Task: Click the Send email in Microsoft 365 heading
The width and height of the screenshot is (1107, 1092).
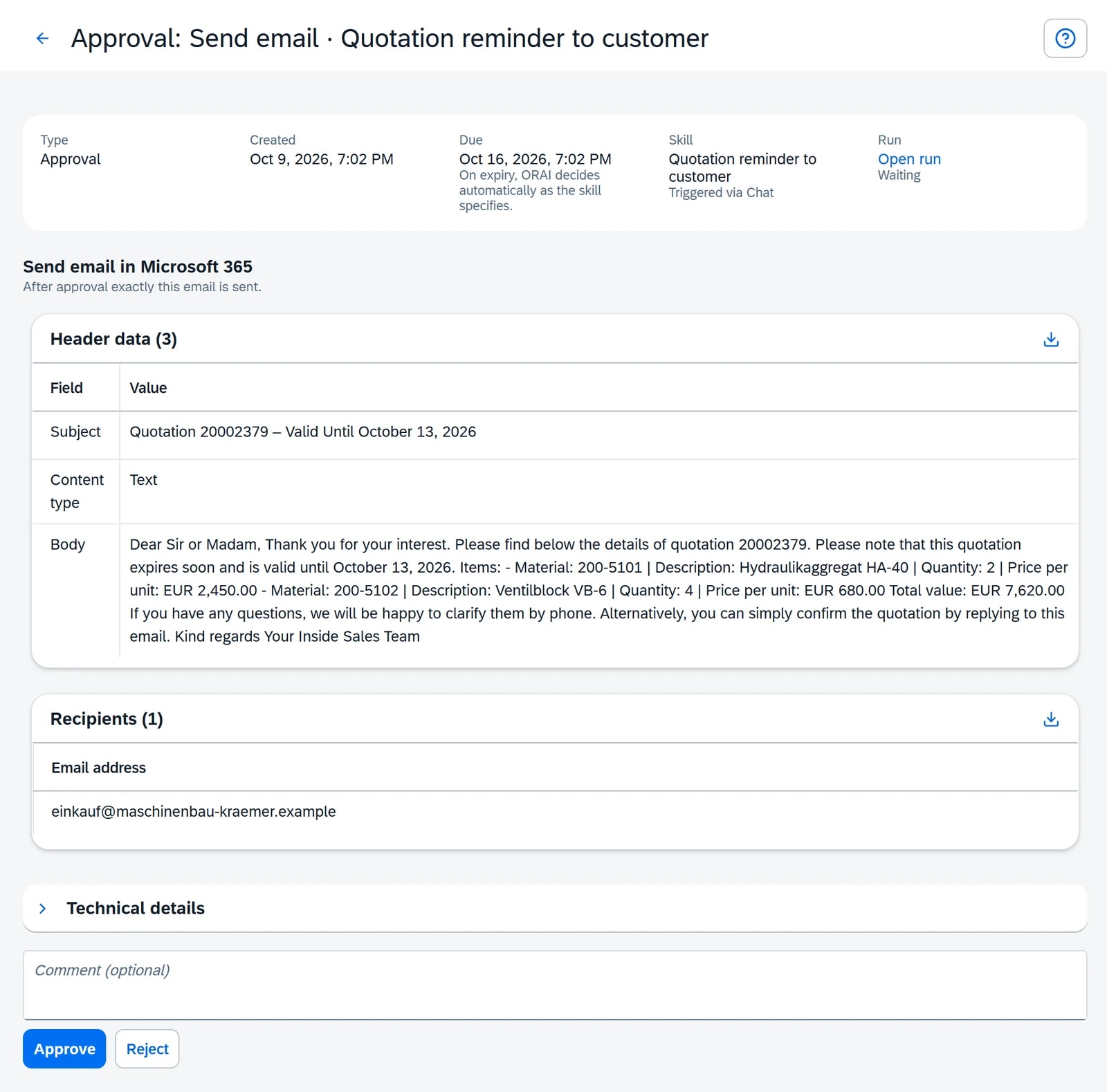Action: point(138,266)
